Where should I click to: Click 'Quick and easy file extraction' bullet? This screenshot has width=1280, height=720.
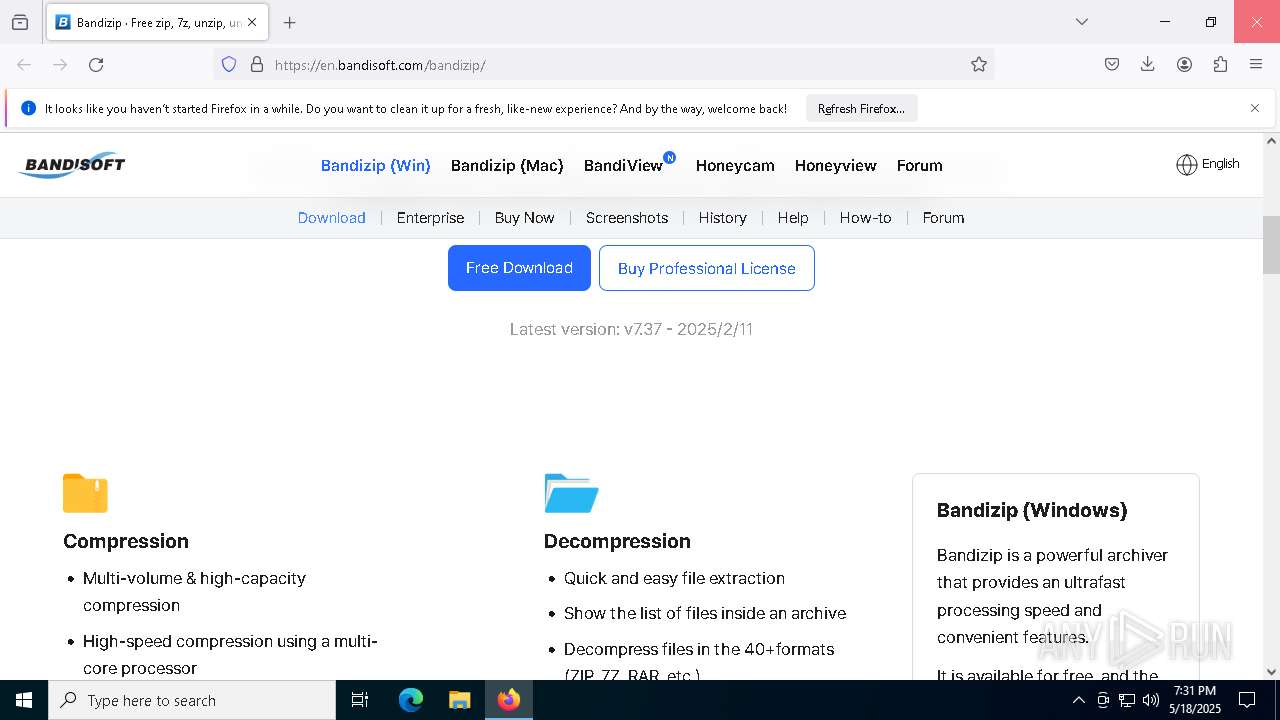(674, 578)
